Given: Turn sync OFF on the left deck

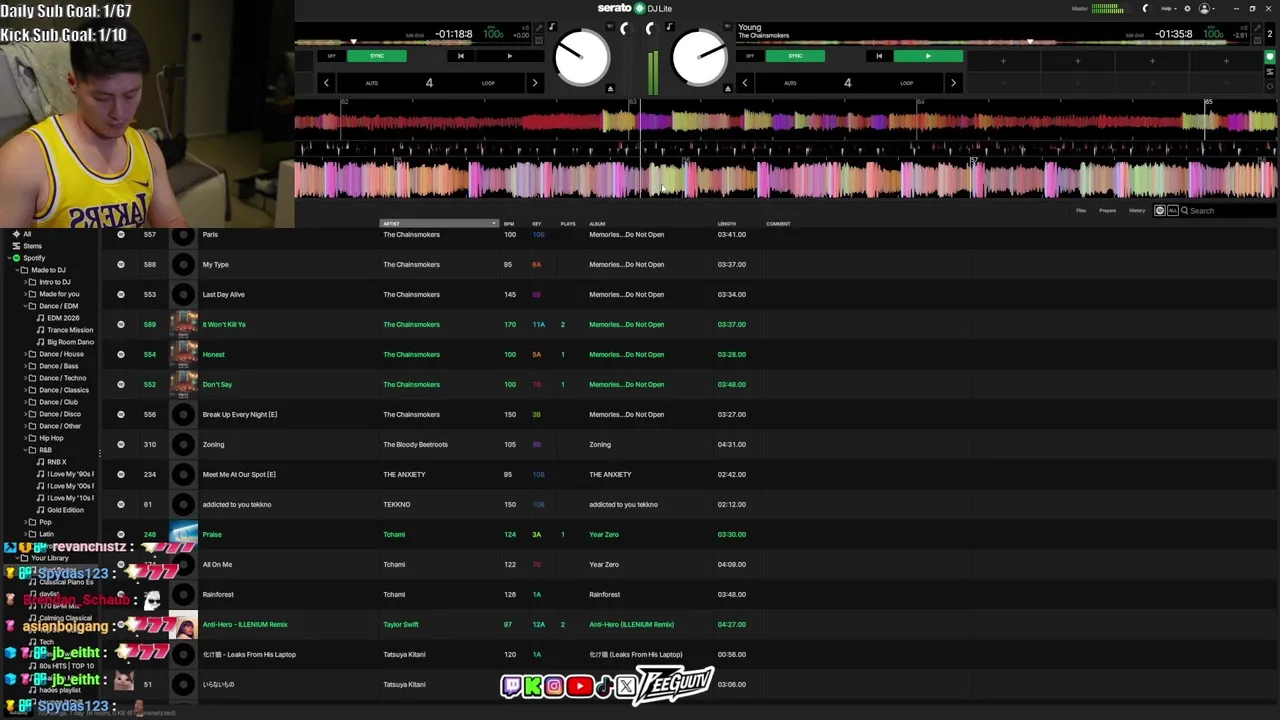Looking at the screenshot, I should click(331, 56).
